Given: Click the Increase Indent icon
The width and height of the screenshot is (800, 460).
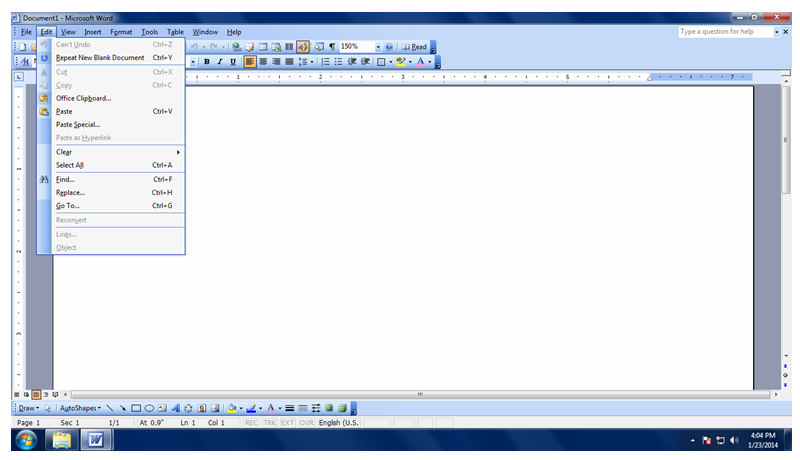Looking at the screenshot, I should point(365,62).
